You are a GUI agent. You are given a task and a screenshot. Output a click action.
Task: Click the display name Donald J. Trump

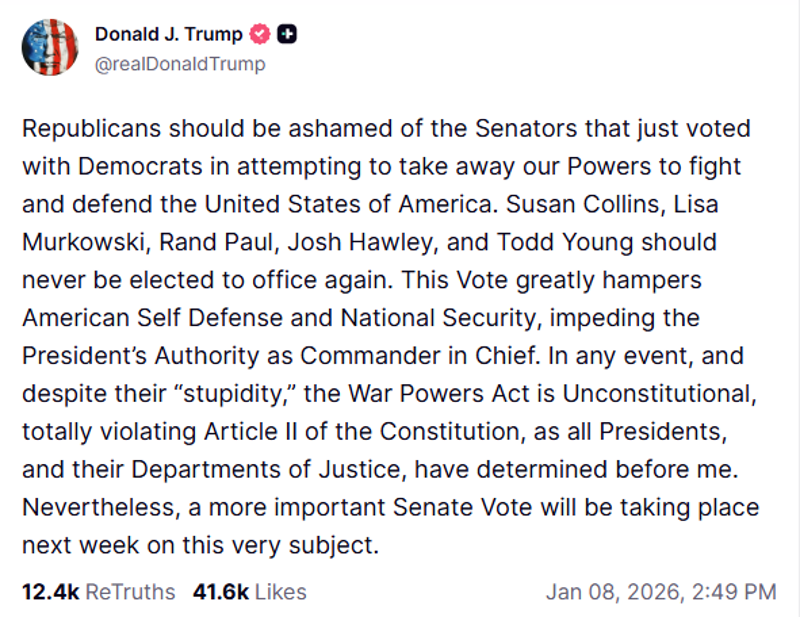coord(166,33)
